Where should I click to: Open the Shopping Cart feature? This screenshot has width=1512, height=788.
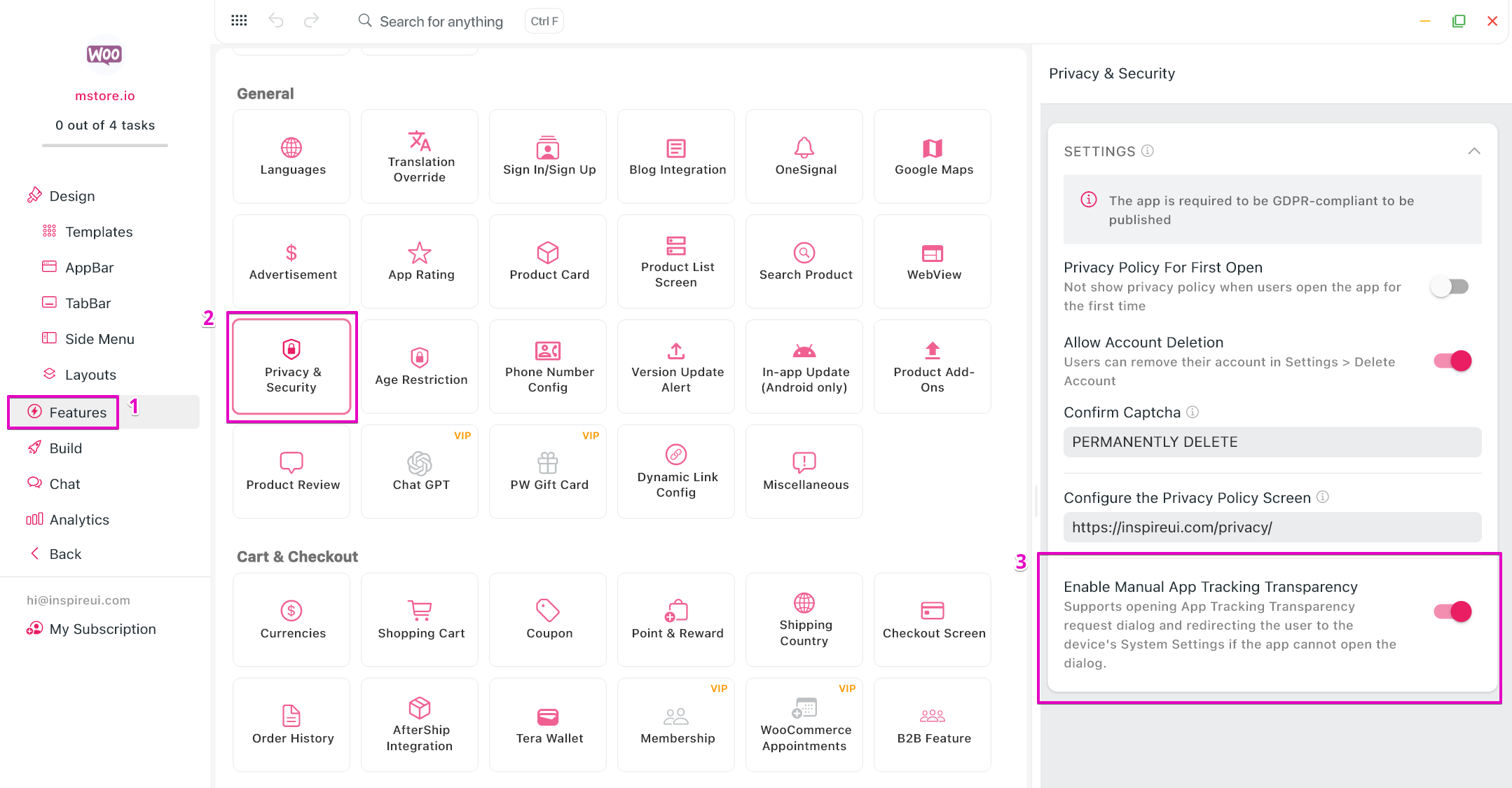pos(420,619)
